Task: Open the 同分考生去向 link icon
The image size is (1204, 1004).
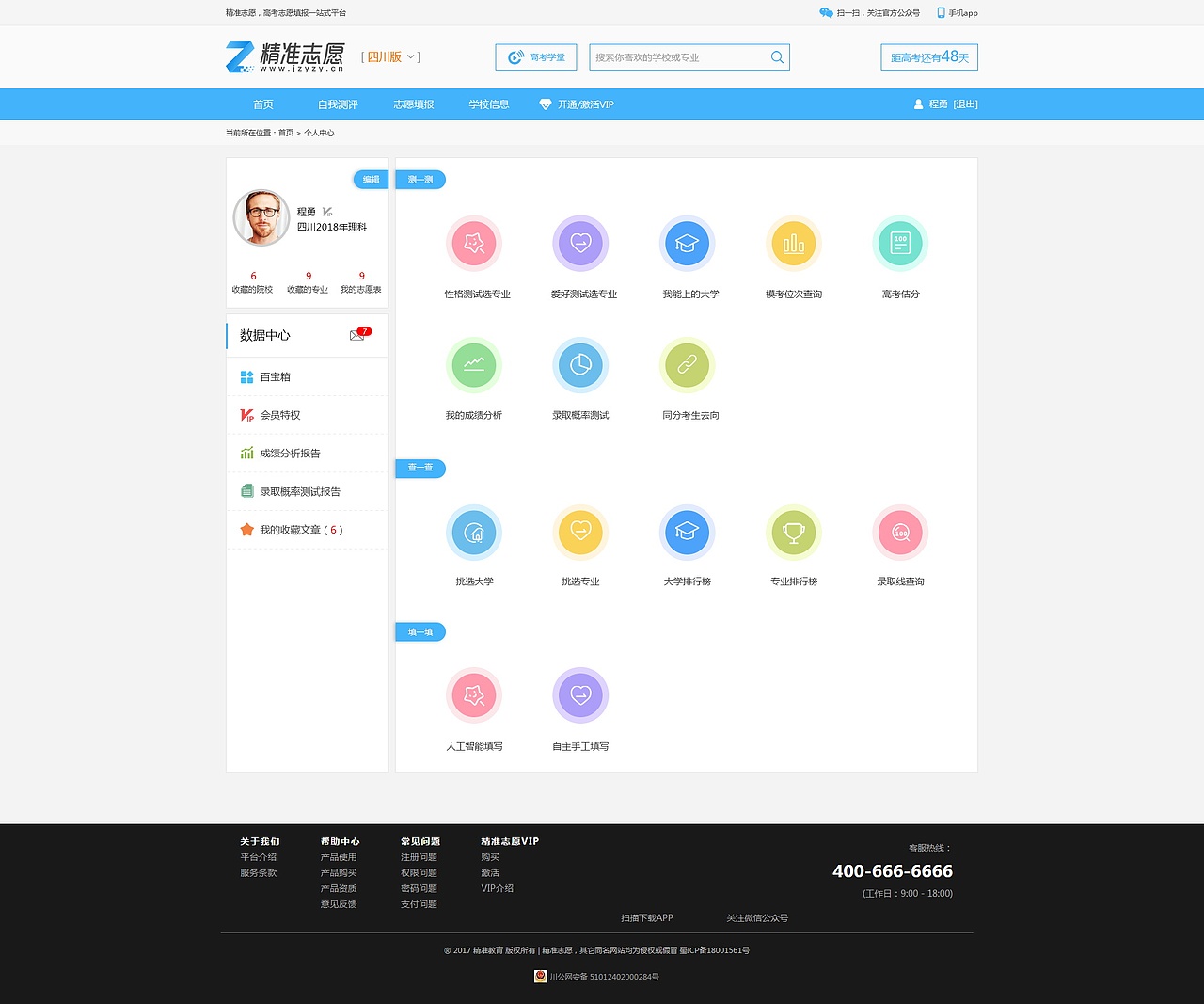Action: click(x=688, y=364)
